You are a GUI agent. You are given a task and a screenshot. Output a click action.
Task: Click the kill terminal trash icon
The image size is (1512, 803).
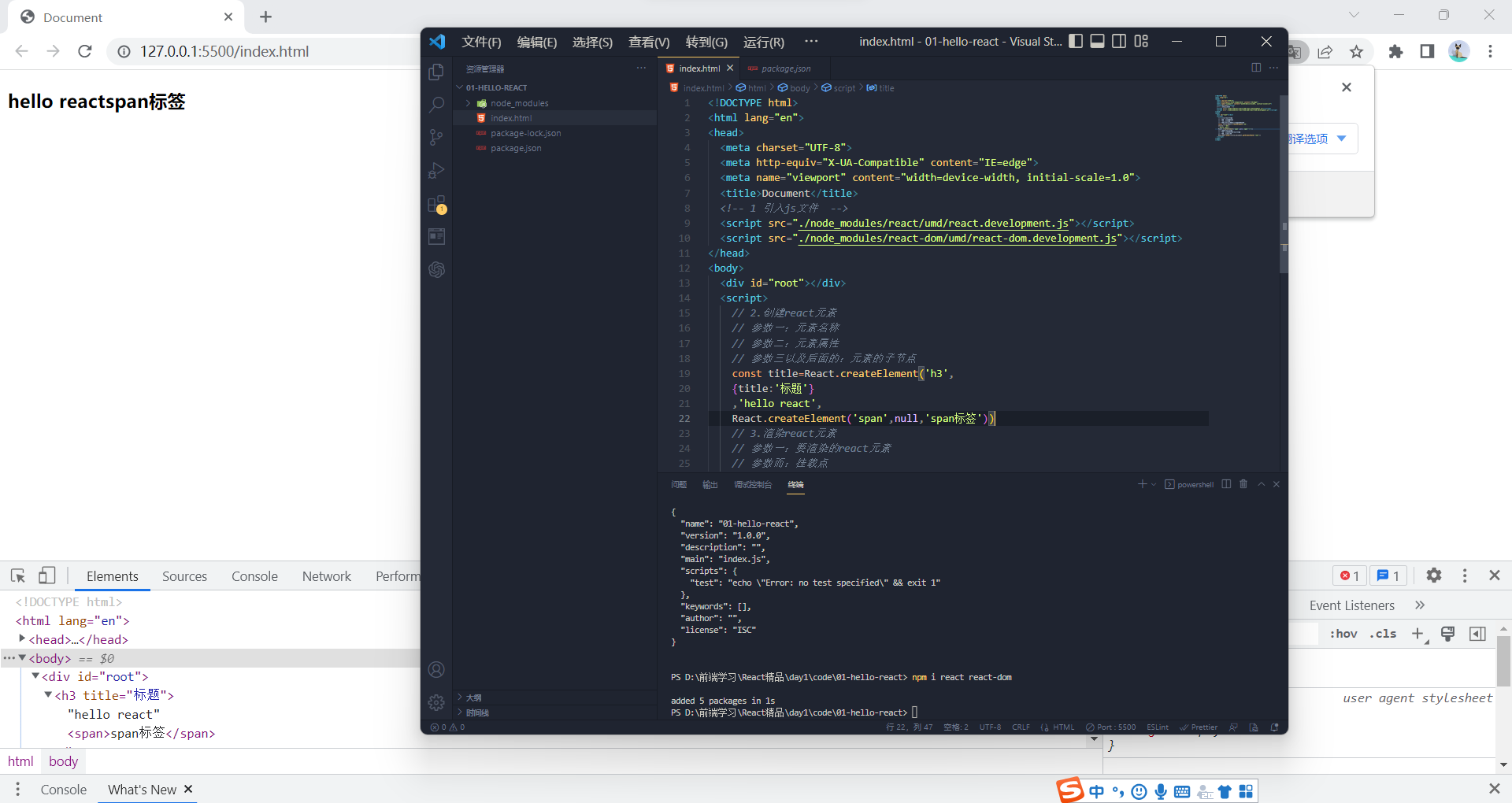coord(1243,484)
